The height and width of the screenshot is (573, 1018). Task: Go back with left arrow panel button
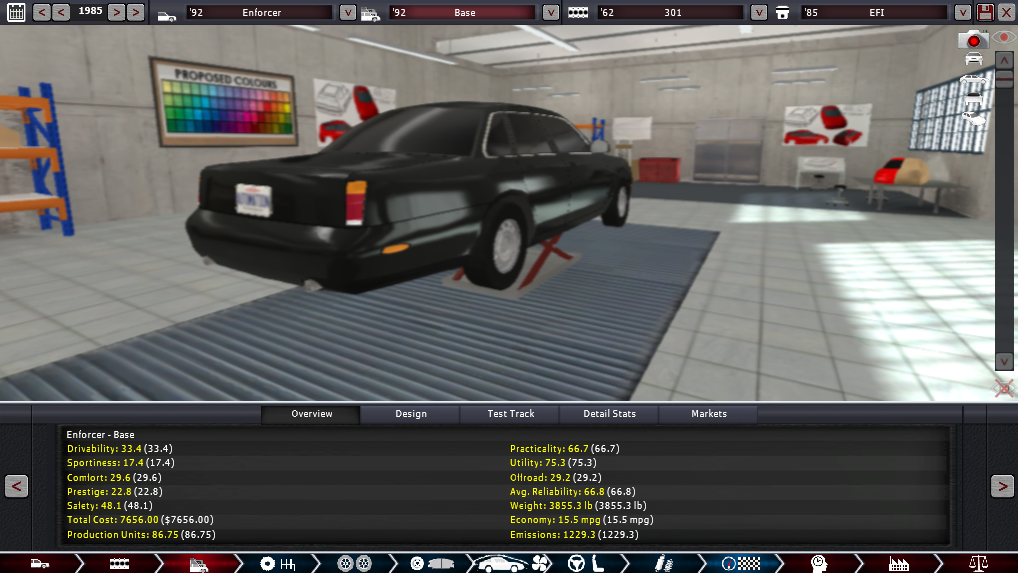coord(16,486)
